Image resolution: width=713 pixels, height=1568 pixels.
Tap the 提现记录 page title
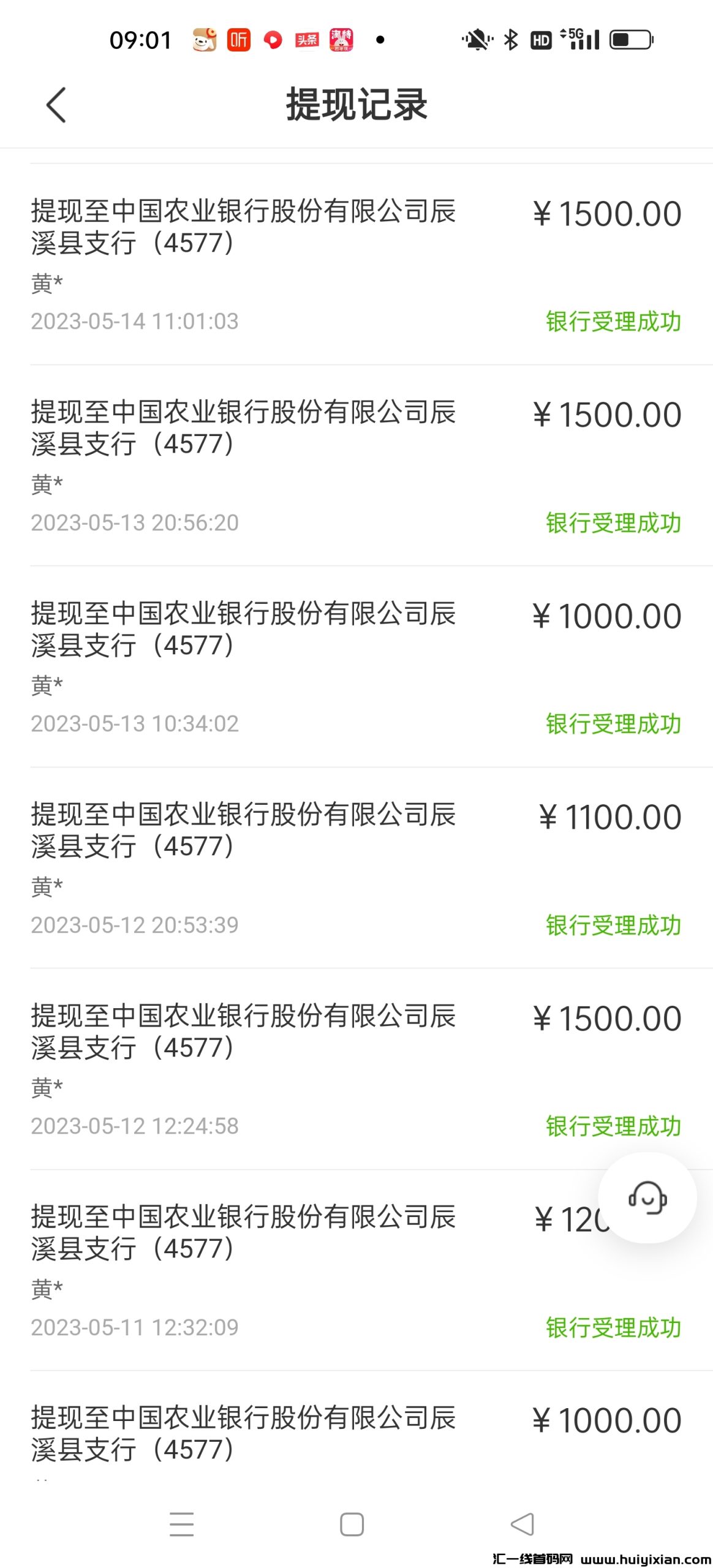(356, 105)
